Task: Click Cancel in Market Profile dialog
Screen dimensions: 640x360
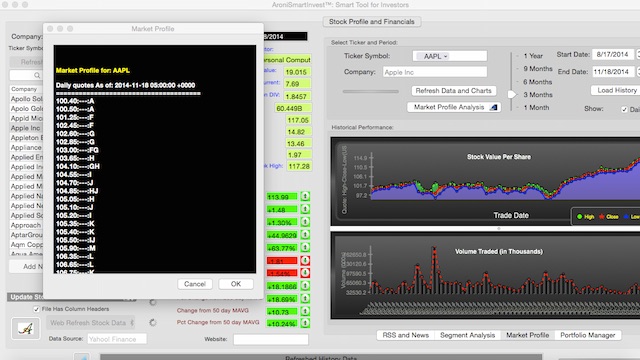Action: pyautogui.click(x=195, y=284)
